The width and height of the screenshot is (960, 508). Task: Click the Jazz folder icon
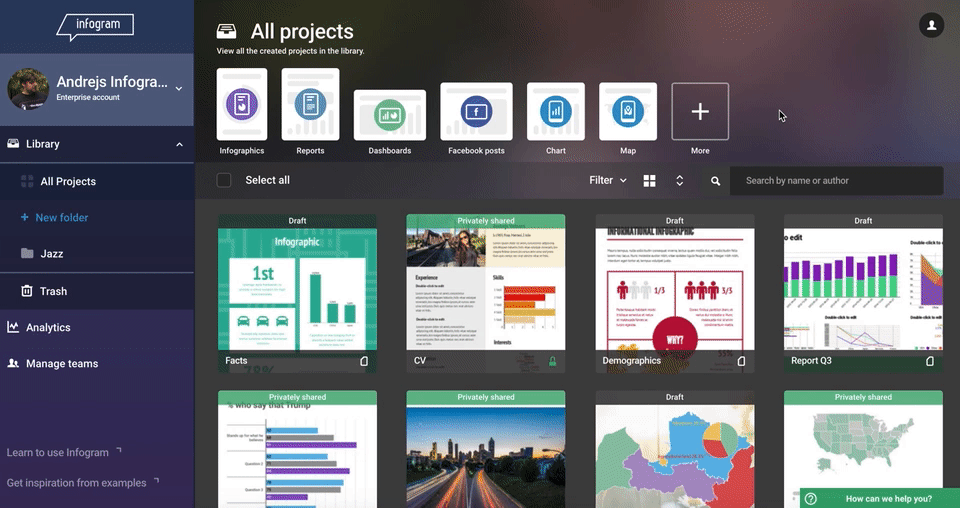pos(27,253)
